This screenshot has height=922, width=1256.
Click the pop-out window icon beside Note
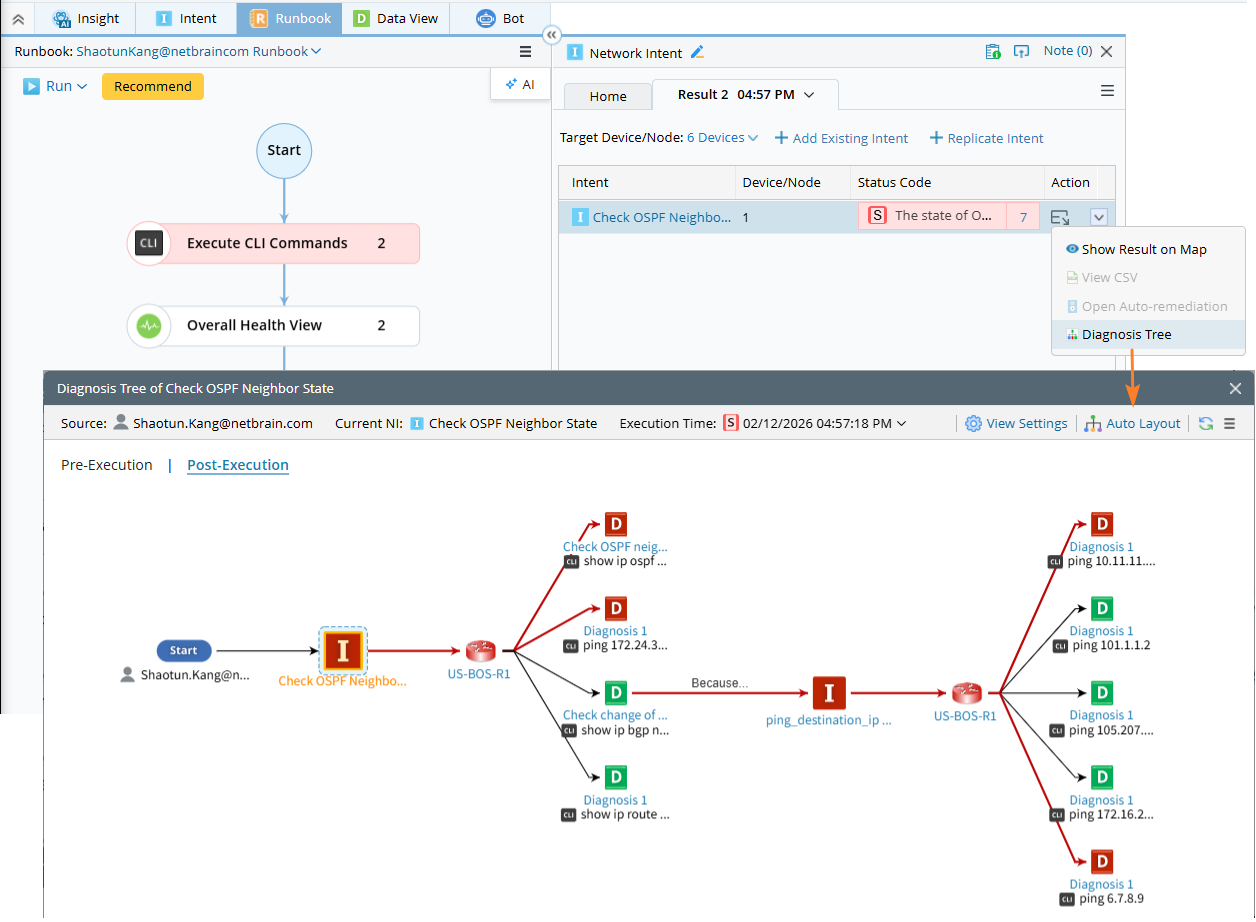[1021, 52]
